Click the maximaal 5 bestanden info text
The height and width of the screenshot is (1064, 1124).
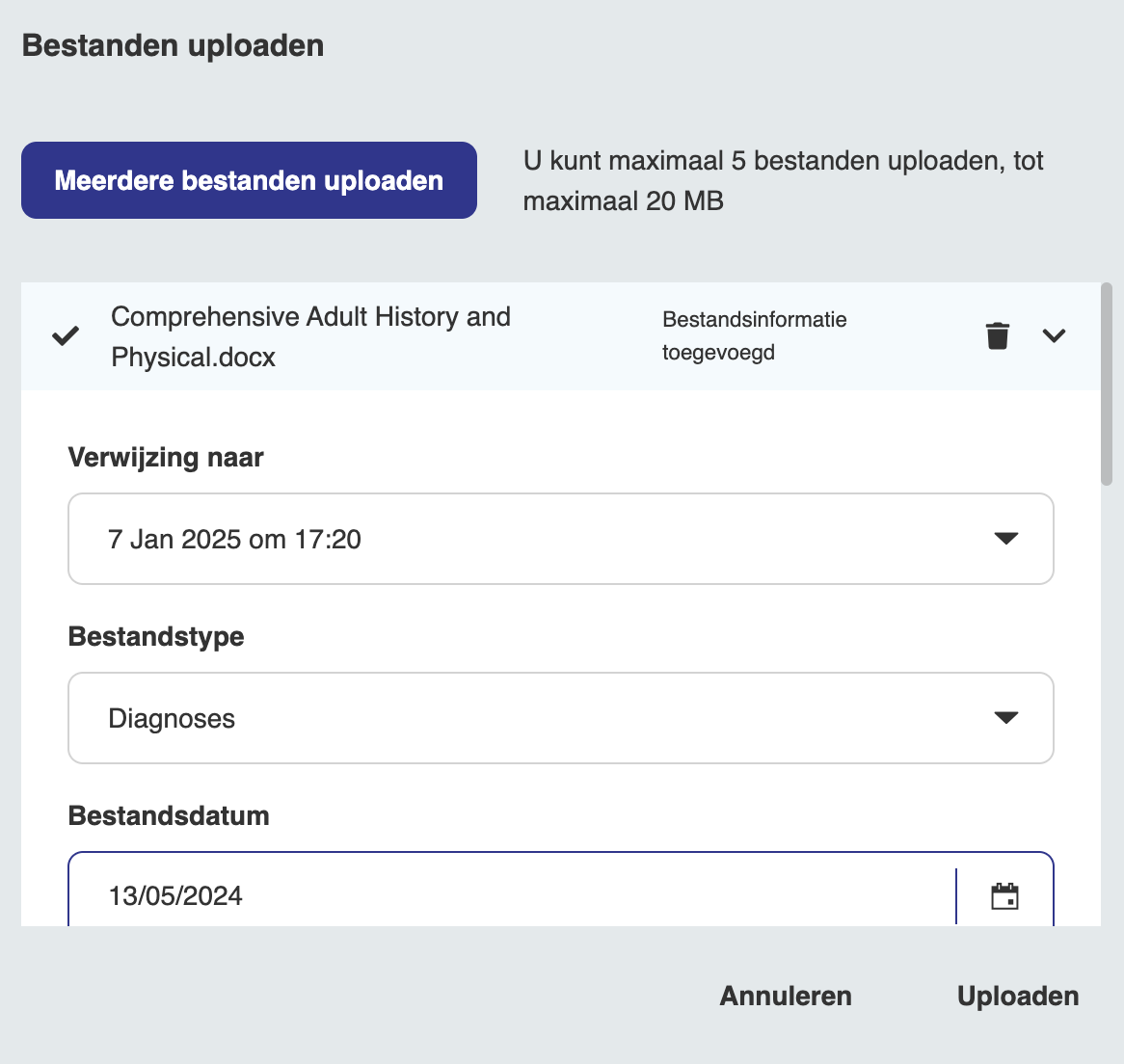coord(783,180)
